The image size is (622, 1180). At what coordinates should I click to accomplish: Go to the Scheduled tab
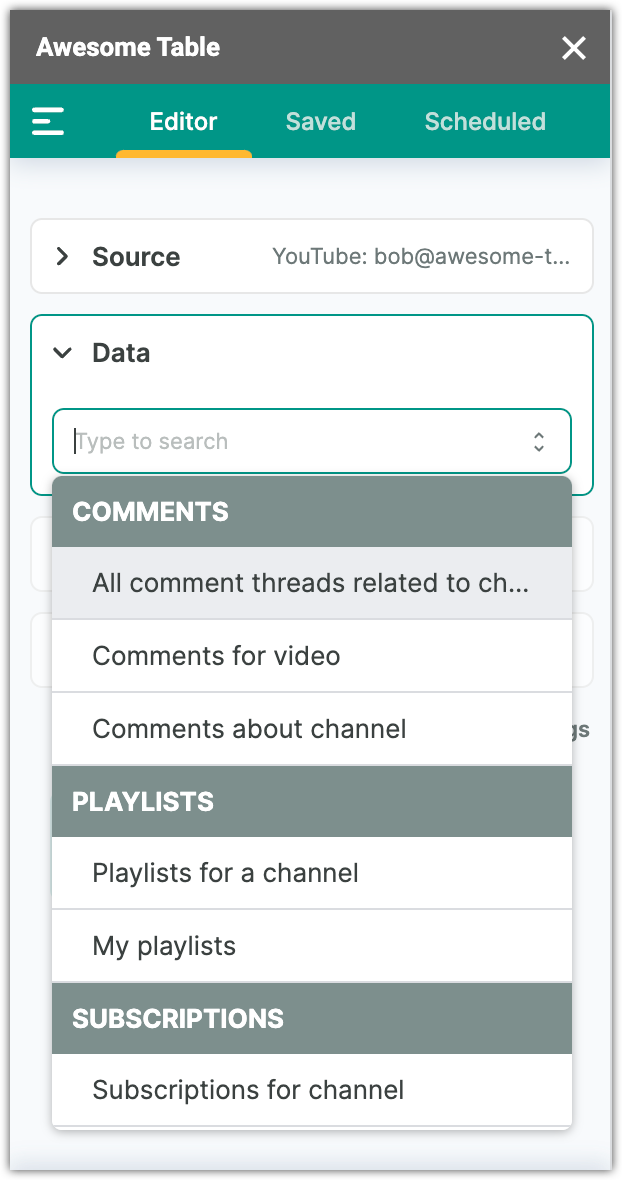[x=485, y=122]
